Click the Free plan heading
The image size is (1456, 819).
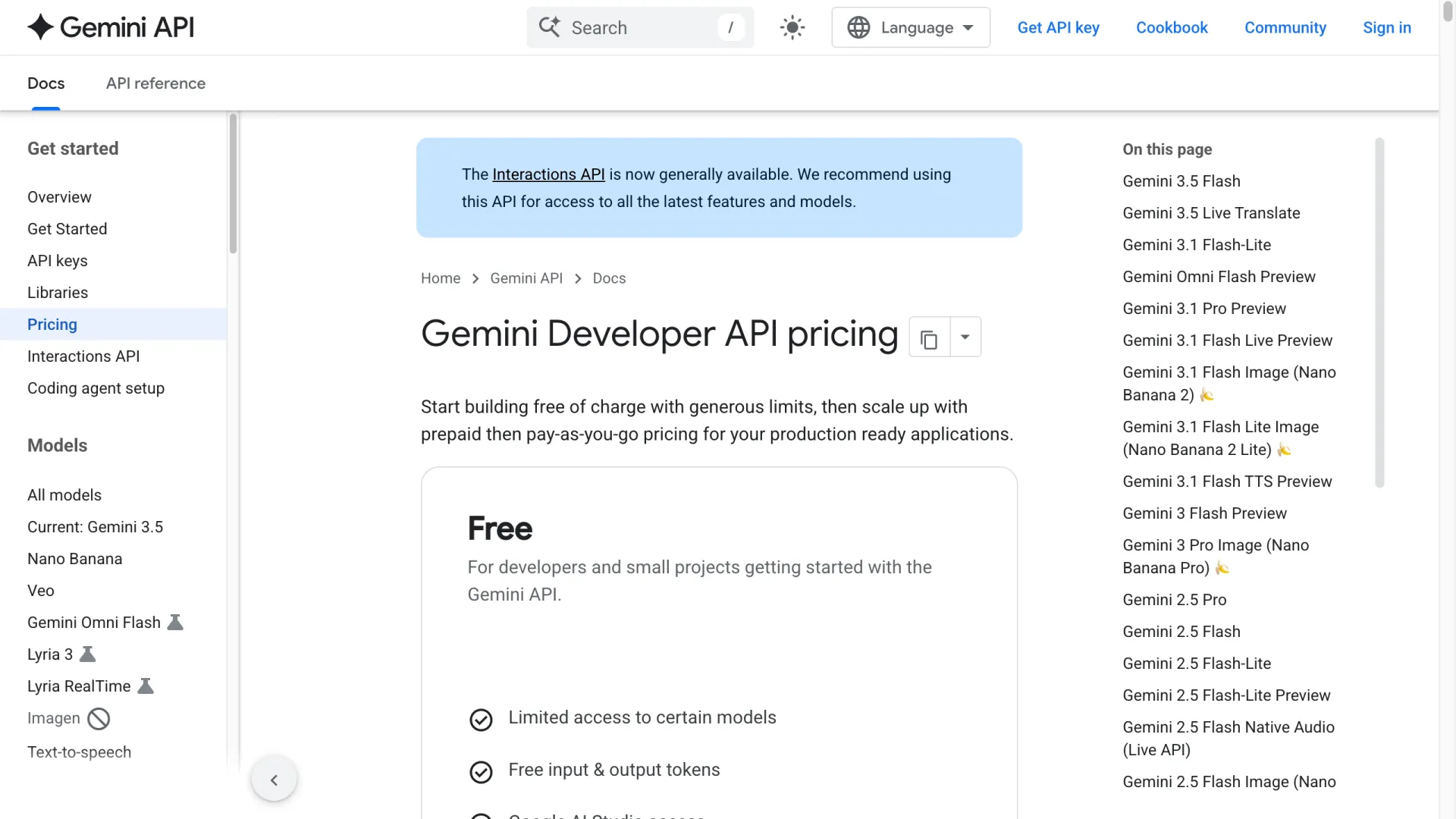500,529
